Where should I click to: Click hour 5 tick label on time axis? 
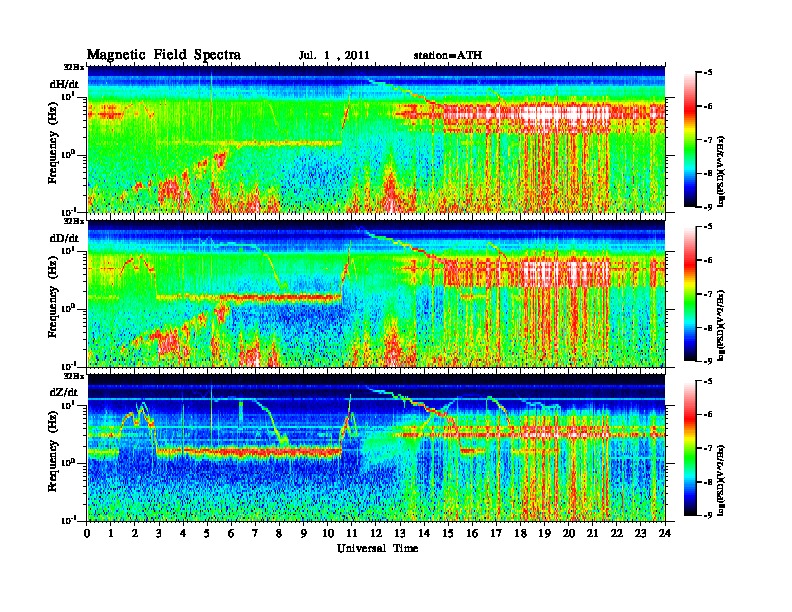pyautogui.click(x=208, y=533)
